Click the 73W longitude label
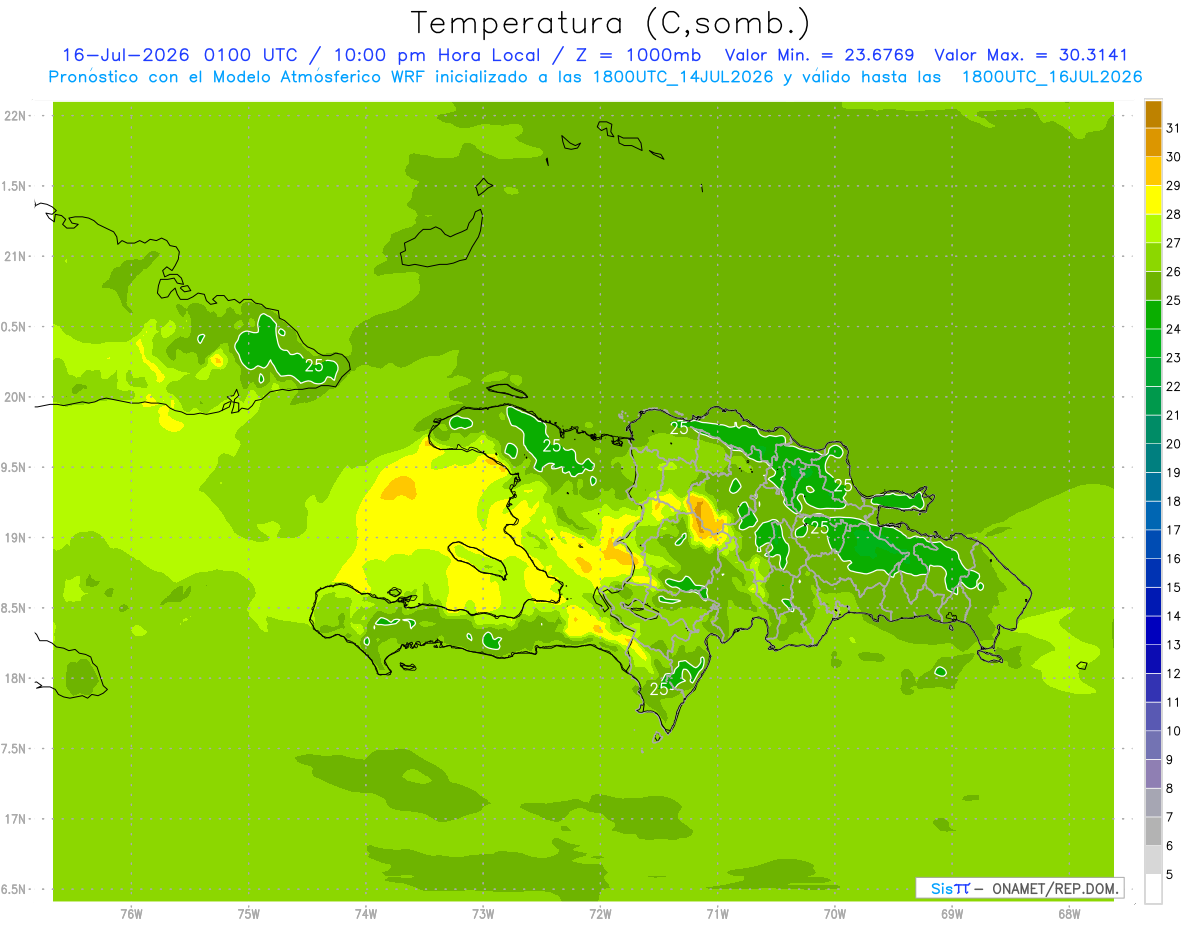1200x927 pixels. (x=483, y=913)
